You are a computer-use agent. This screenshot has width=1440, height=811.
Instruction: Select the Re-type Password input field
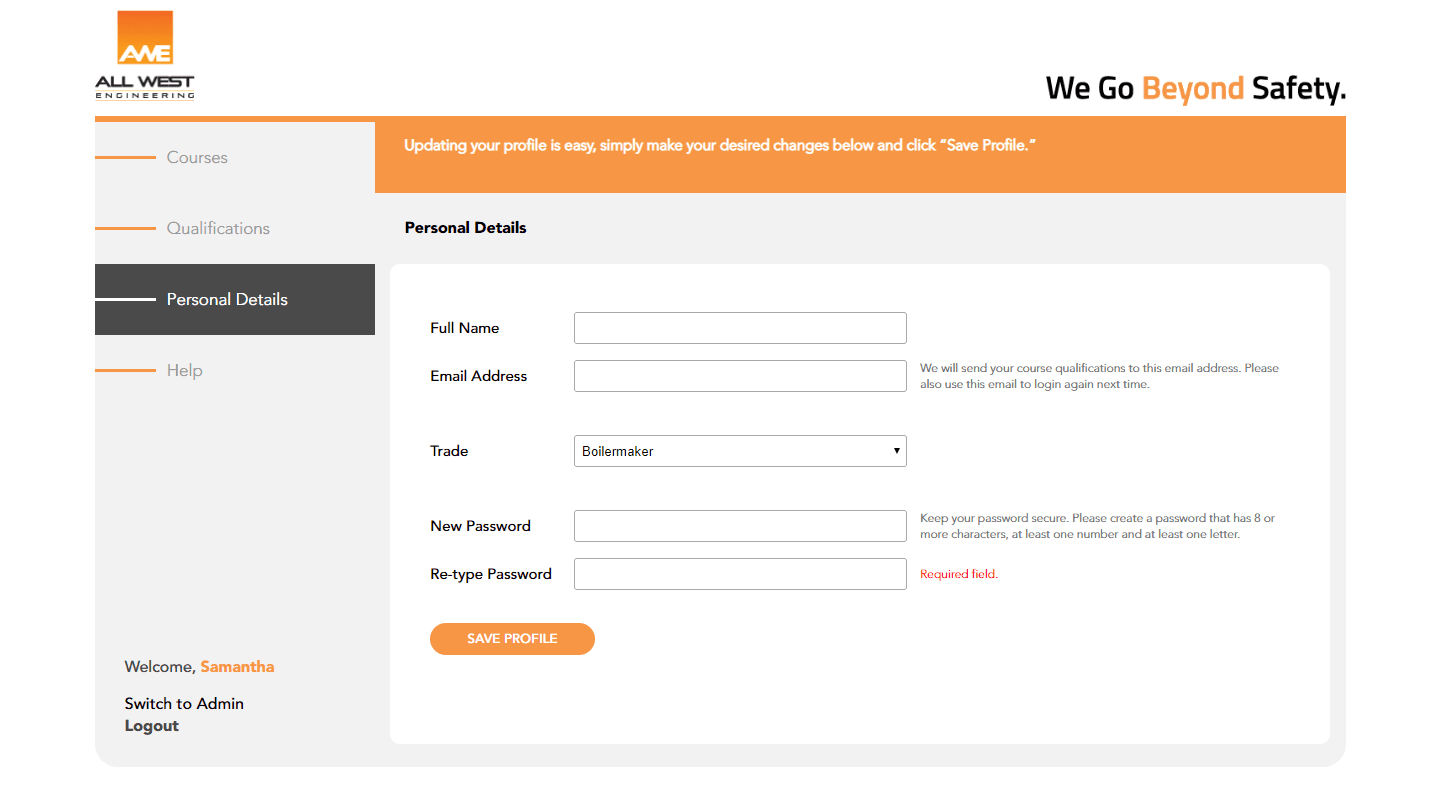pyautogui.click(x=740, y=574)
